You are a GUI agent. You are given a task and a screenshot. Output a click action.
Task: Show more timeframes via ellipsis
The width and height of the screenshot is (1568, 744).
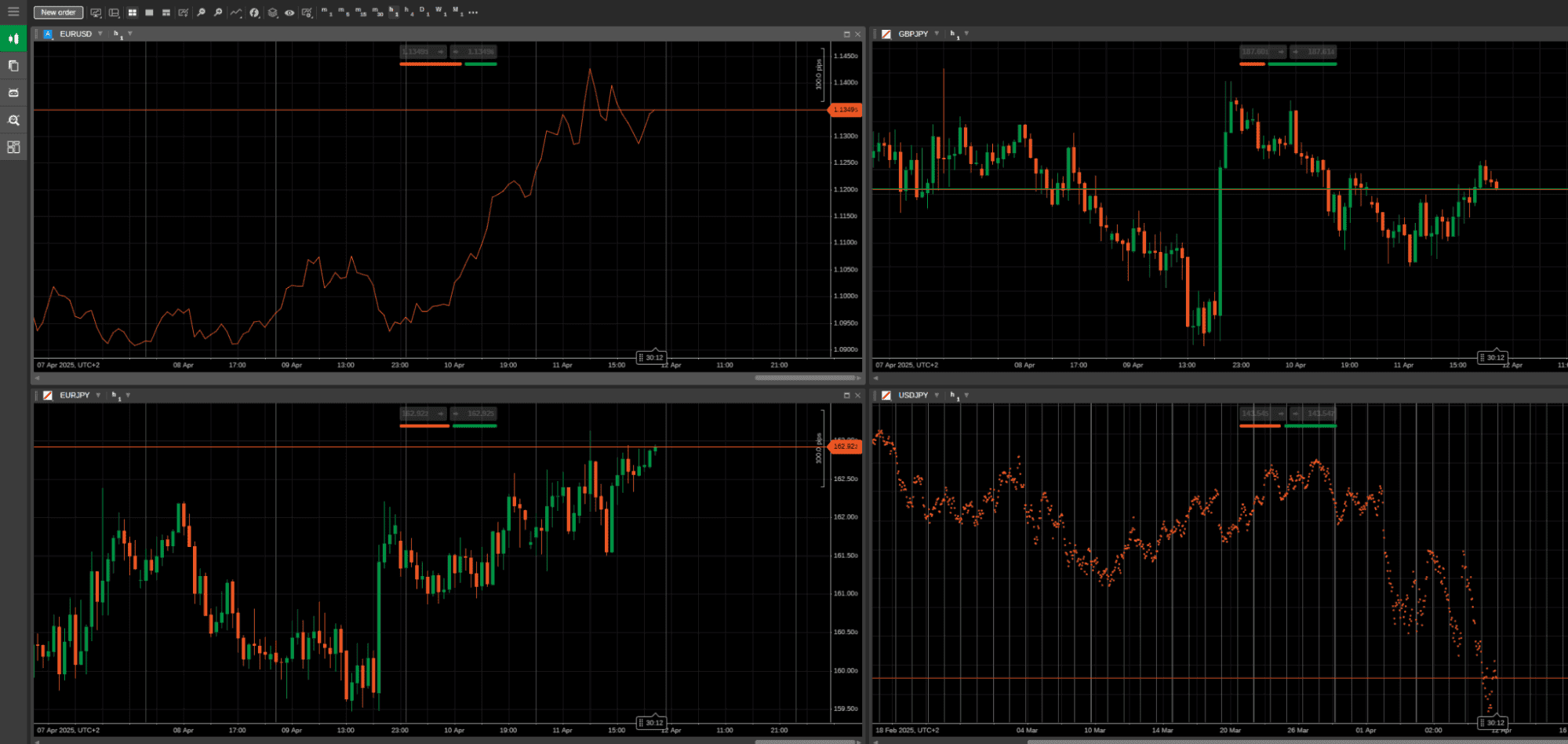[473, 13]
